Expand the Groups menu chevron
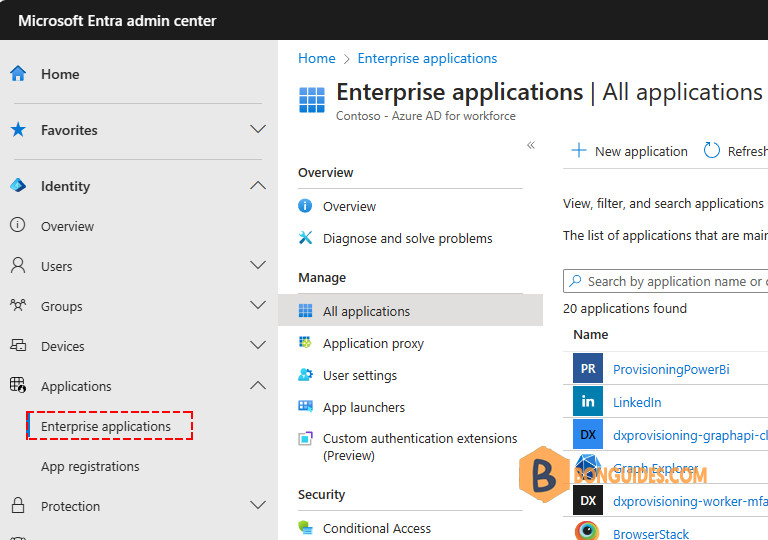Screen dimensions: 768x540 tap(258, 305)
